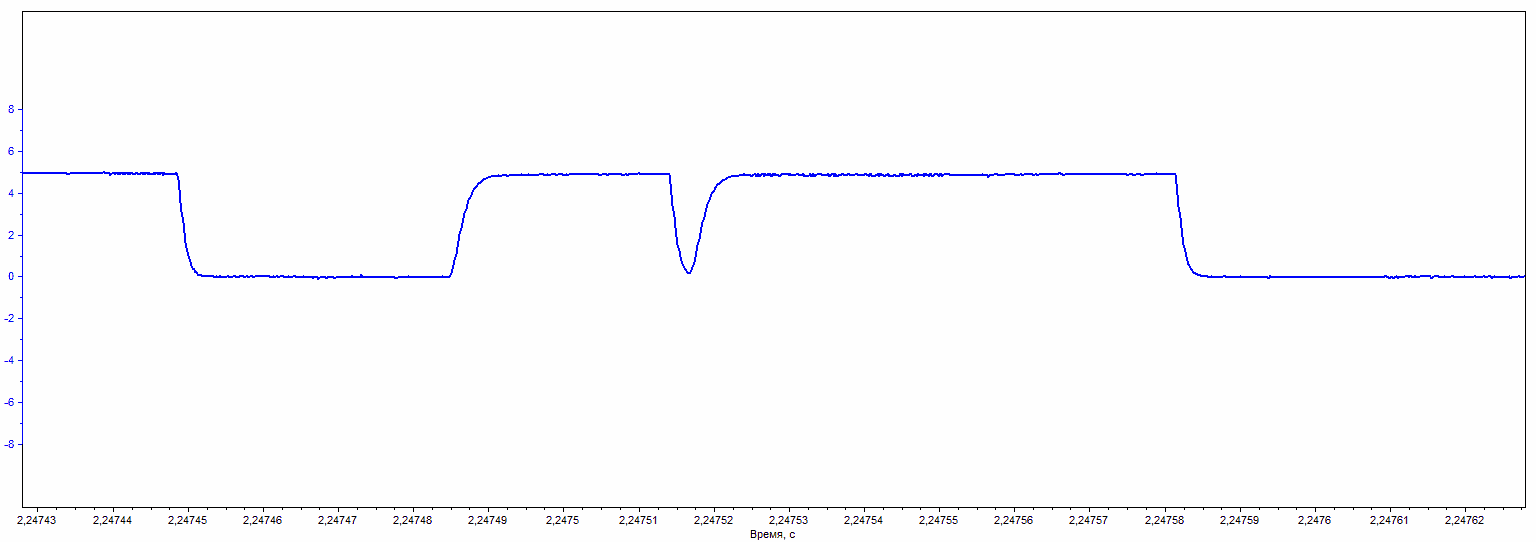
Task: Select the time label 2,24749
Action: [x=487, y=521]
